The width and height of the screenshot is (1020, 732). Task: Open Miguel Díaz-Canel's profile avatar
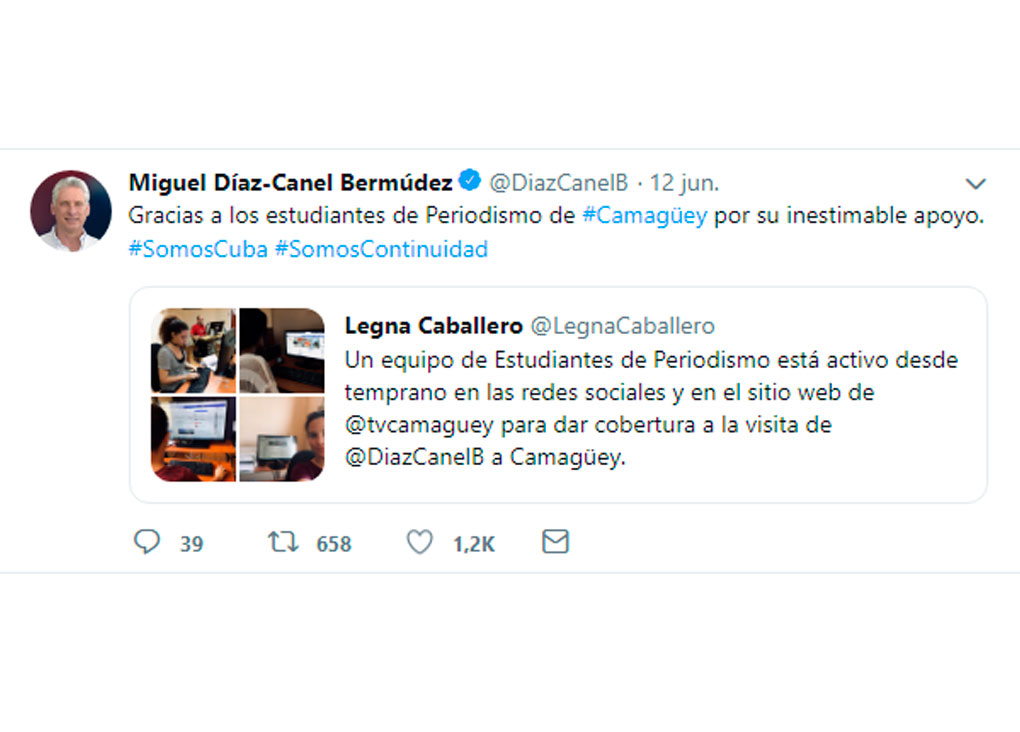click(71, 211)
